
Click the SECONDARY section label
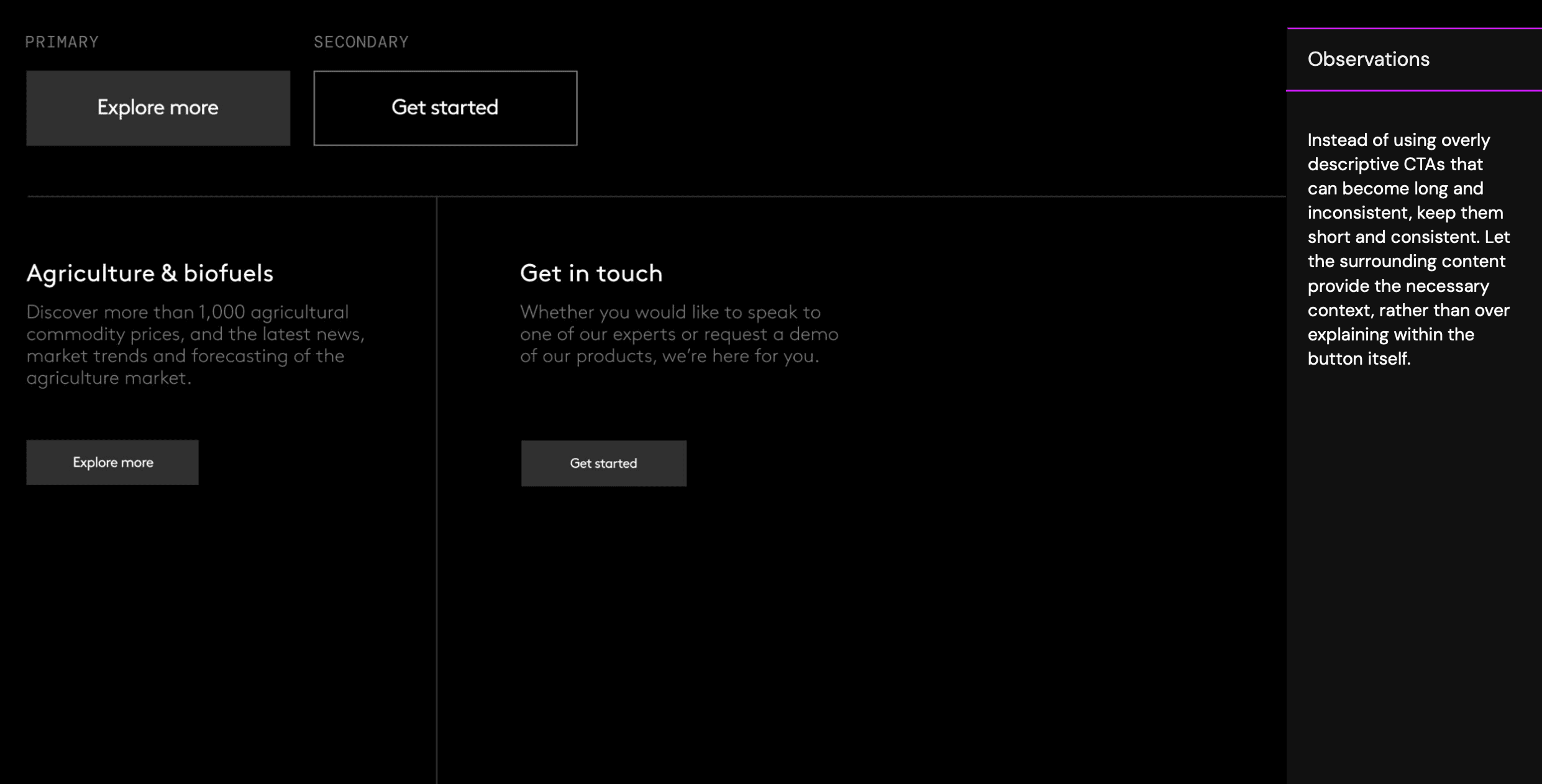point(361,42)
